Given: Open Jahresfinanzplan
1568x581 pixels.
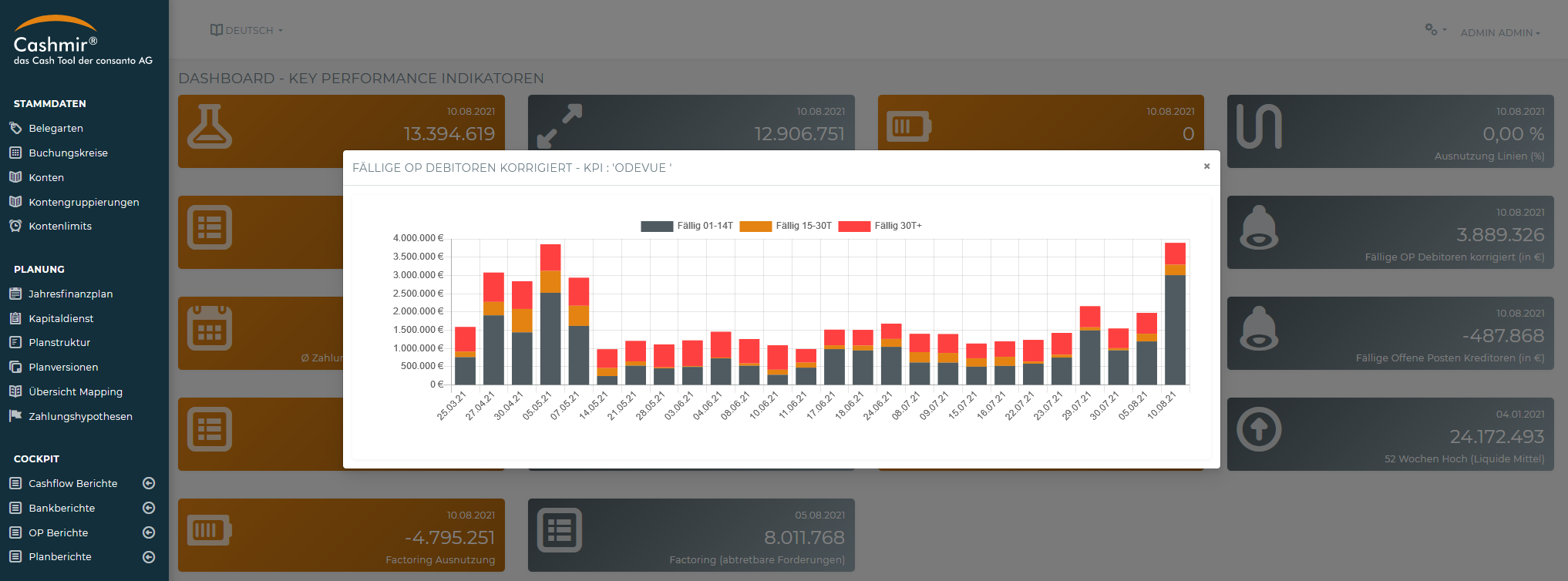Looking at the screenshot, I should (70, 294).
